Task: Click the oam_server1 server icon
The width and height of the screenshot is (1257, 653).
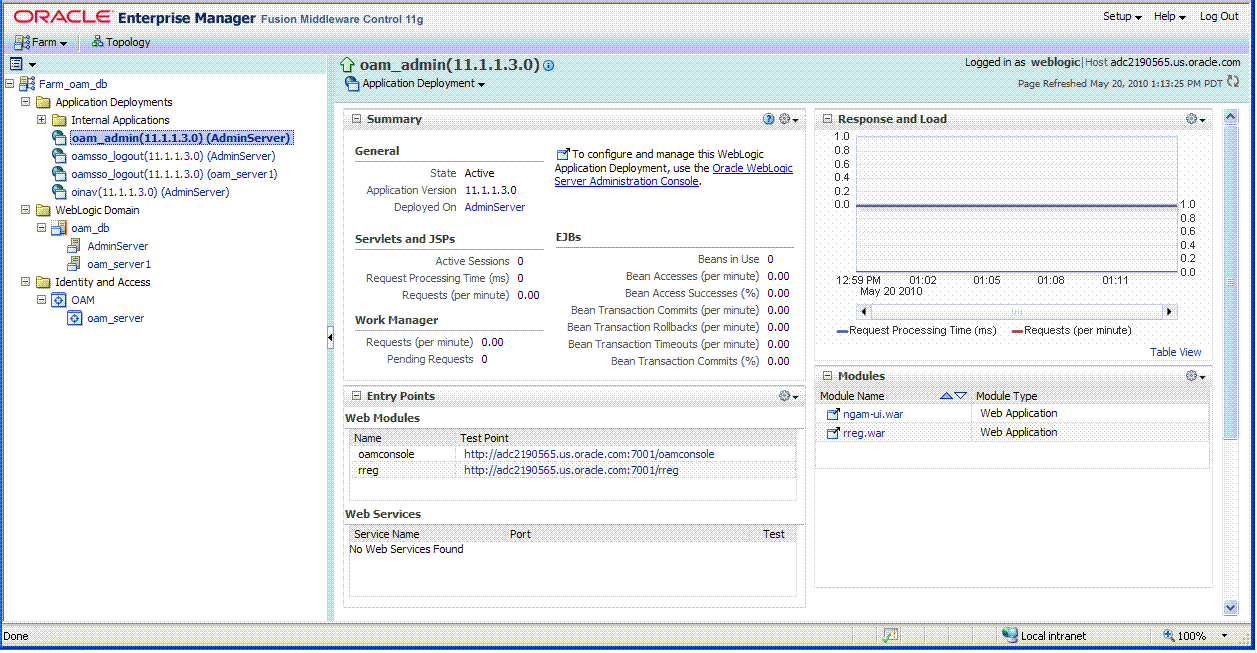Action: point(75,264)
